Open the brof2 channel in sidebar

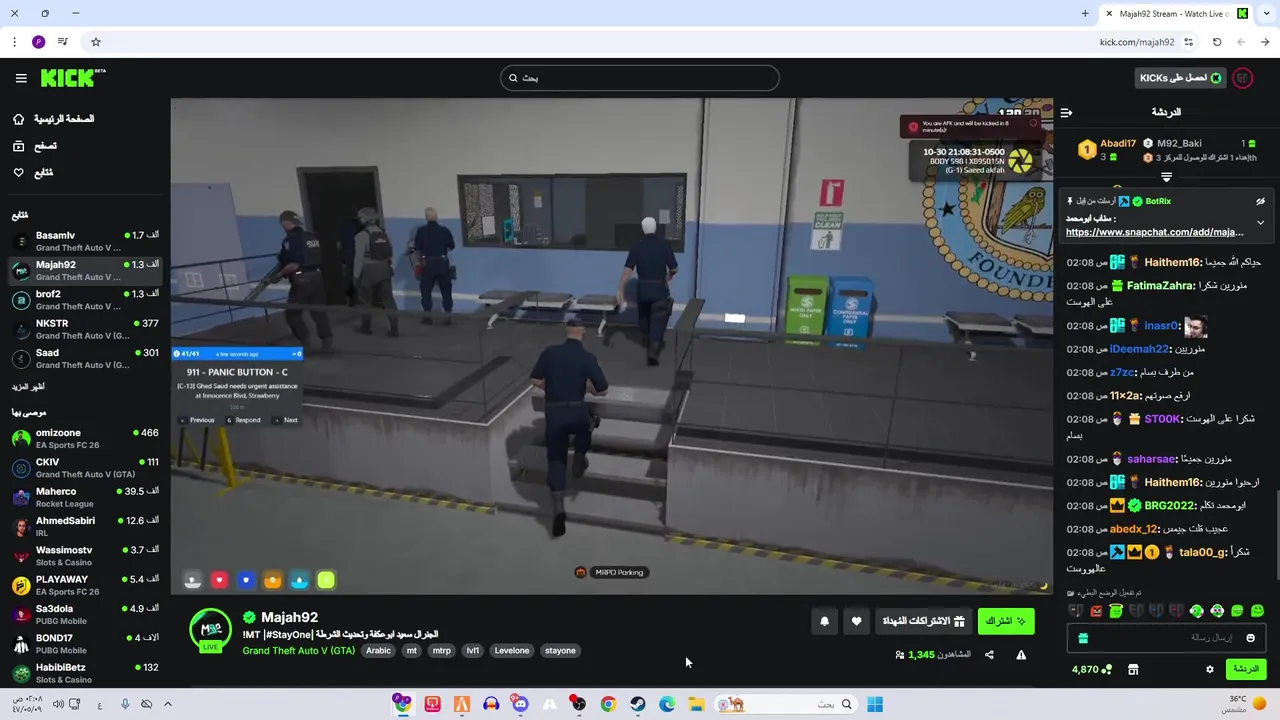(x=85, y=300)
